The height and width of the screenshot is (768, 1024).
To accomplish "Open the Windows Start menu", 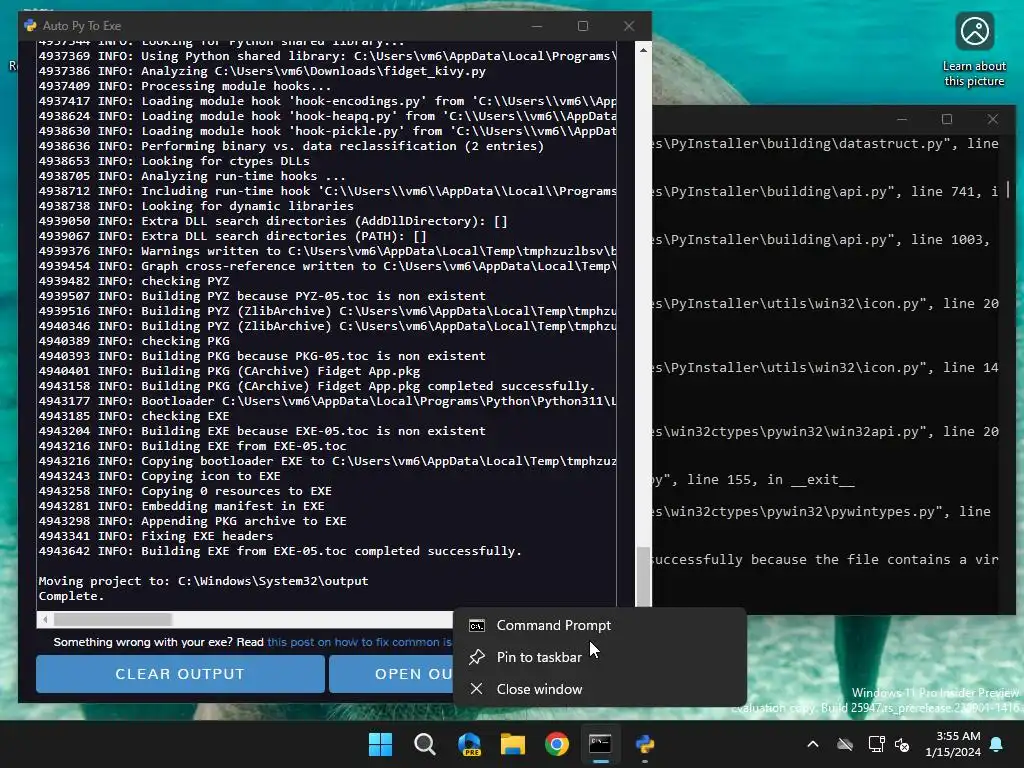I will [380, 744].
